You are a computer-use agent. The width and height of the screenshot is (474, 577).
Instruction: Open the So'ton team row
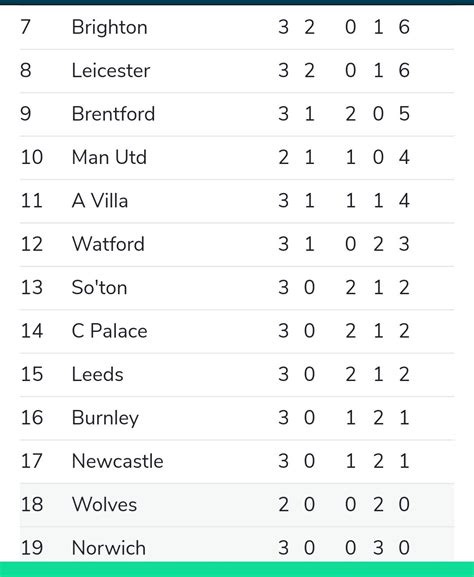coord(237,288)
